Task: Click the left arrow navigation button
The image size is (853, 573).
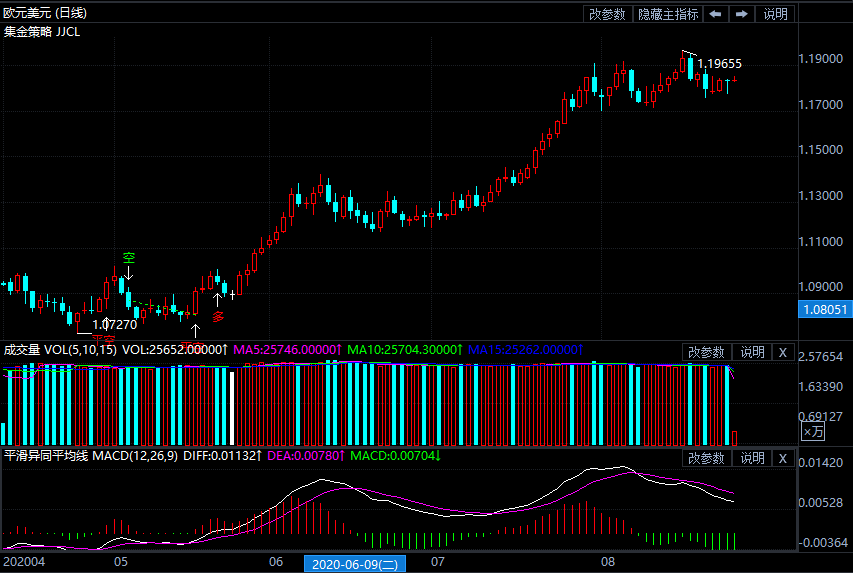Action: pyautogui.click(x=716, y=14)
